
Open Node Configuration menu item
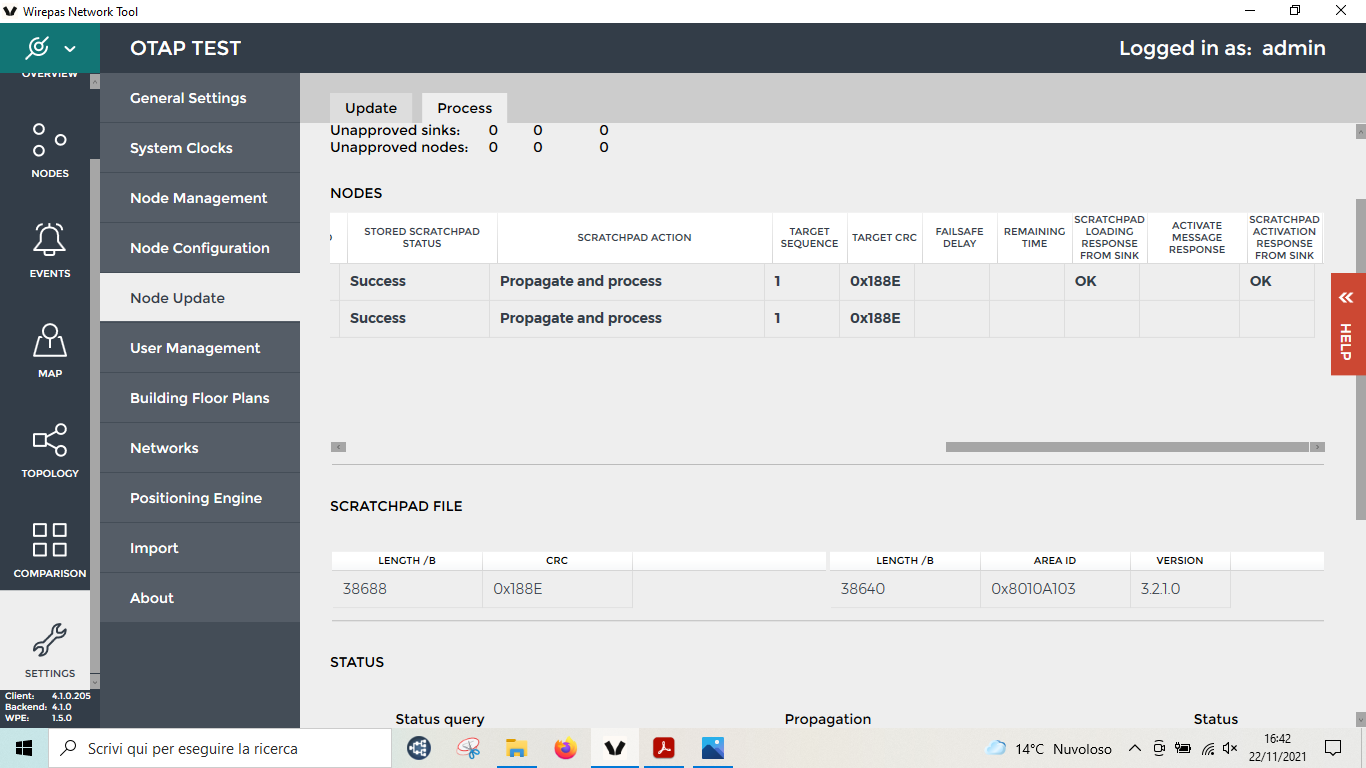[200, 248]
